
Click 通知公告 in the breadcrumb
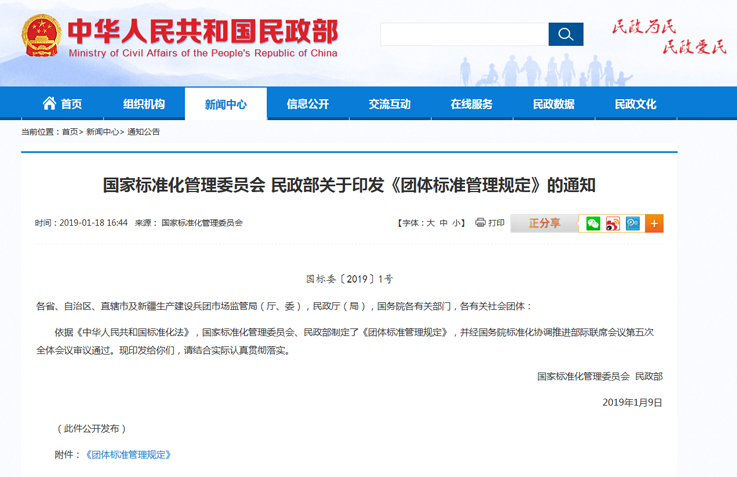143,132
